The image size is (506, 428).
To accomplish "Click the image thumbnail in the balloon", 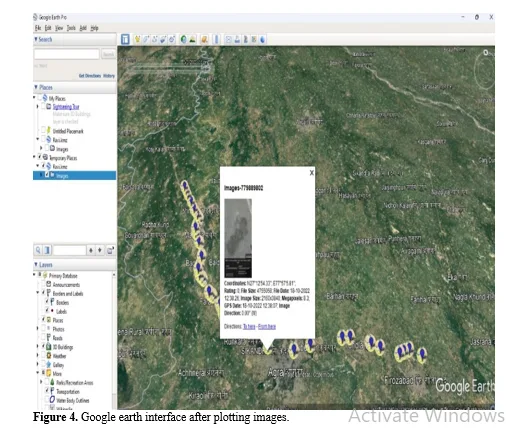I will (x=238, y=238).
